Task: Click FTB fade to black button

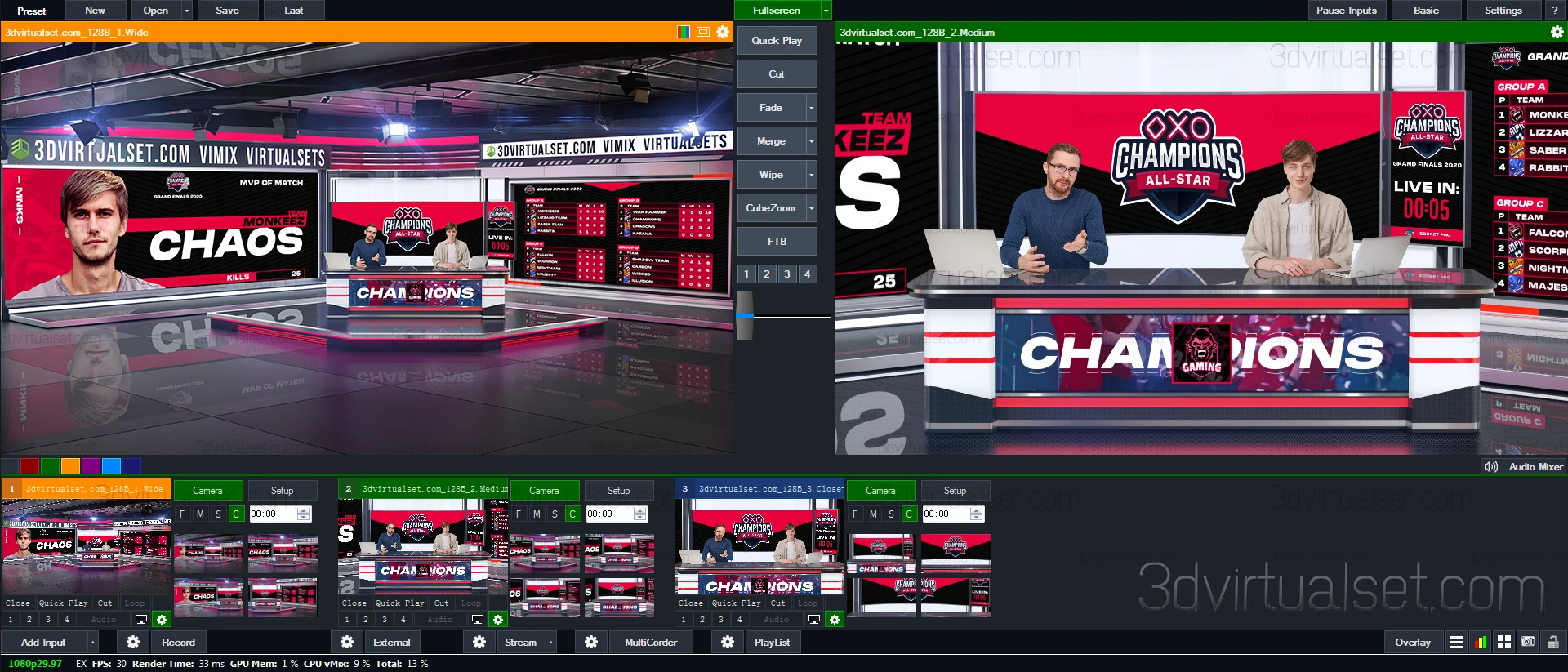Action: [x=777, y=242]
